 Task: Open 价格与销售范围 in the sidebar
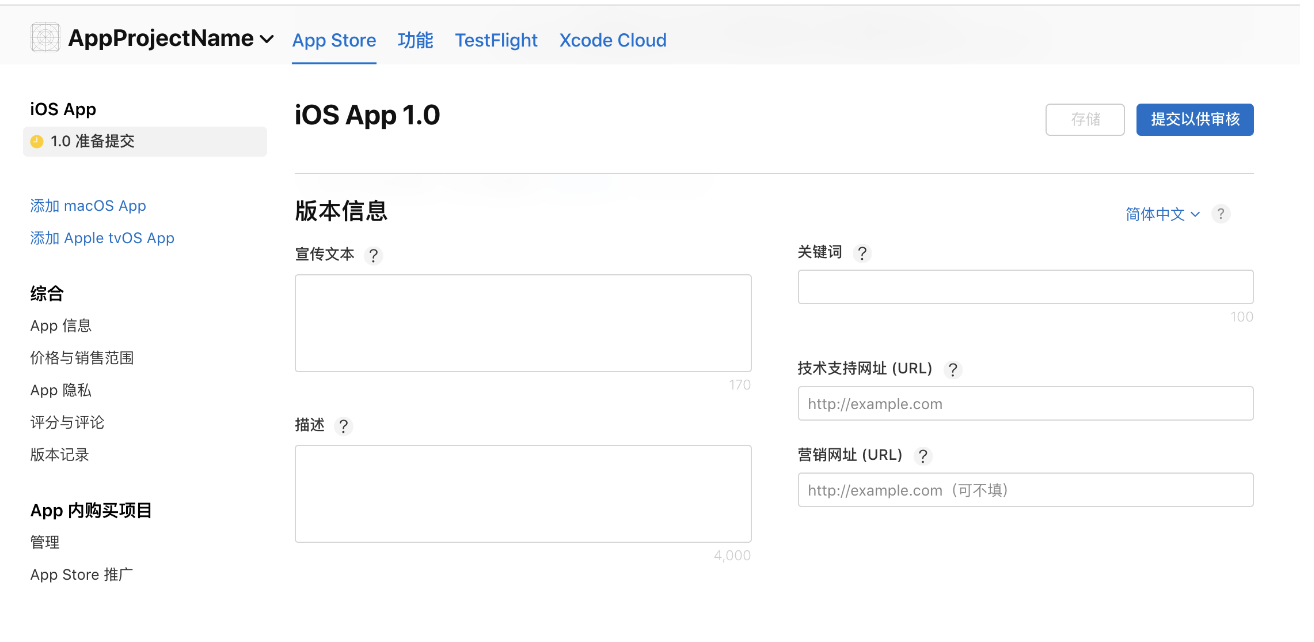[x=82, y=358]
